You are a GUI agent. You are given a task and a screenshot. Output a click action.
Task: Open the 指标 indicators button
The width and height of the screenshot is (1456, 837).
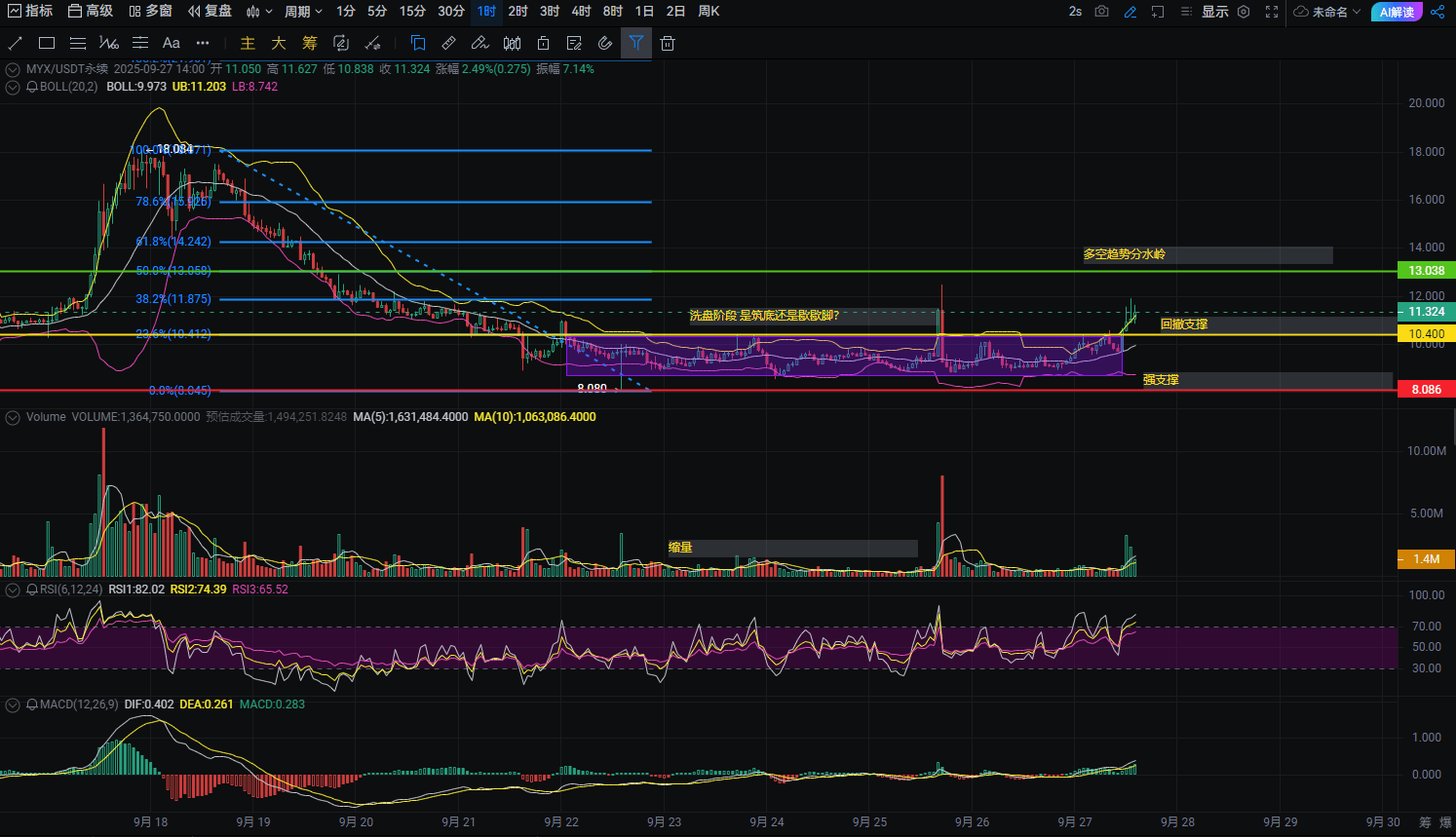click(x=30, y=12)
